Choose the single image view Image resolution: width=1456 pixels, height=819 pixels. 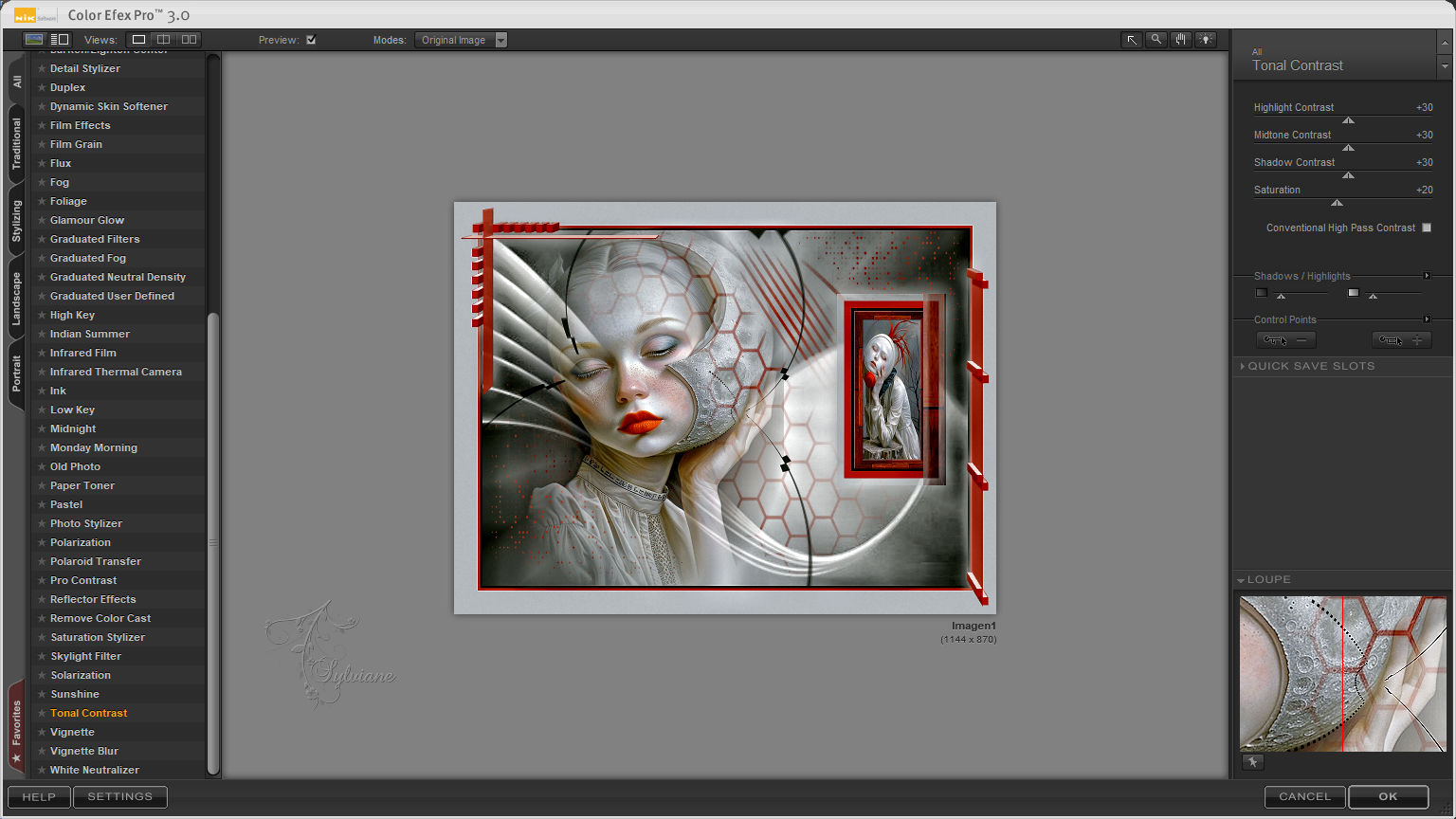[138, 40]
